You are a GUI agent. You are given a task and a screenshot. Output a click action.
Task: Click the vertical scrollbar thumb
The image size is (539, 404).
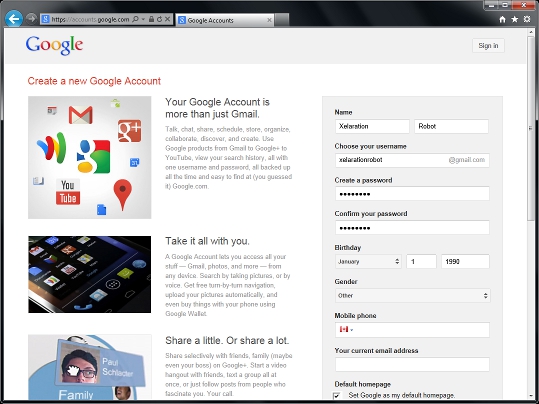click(531, 128)
